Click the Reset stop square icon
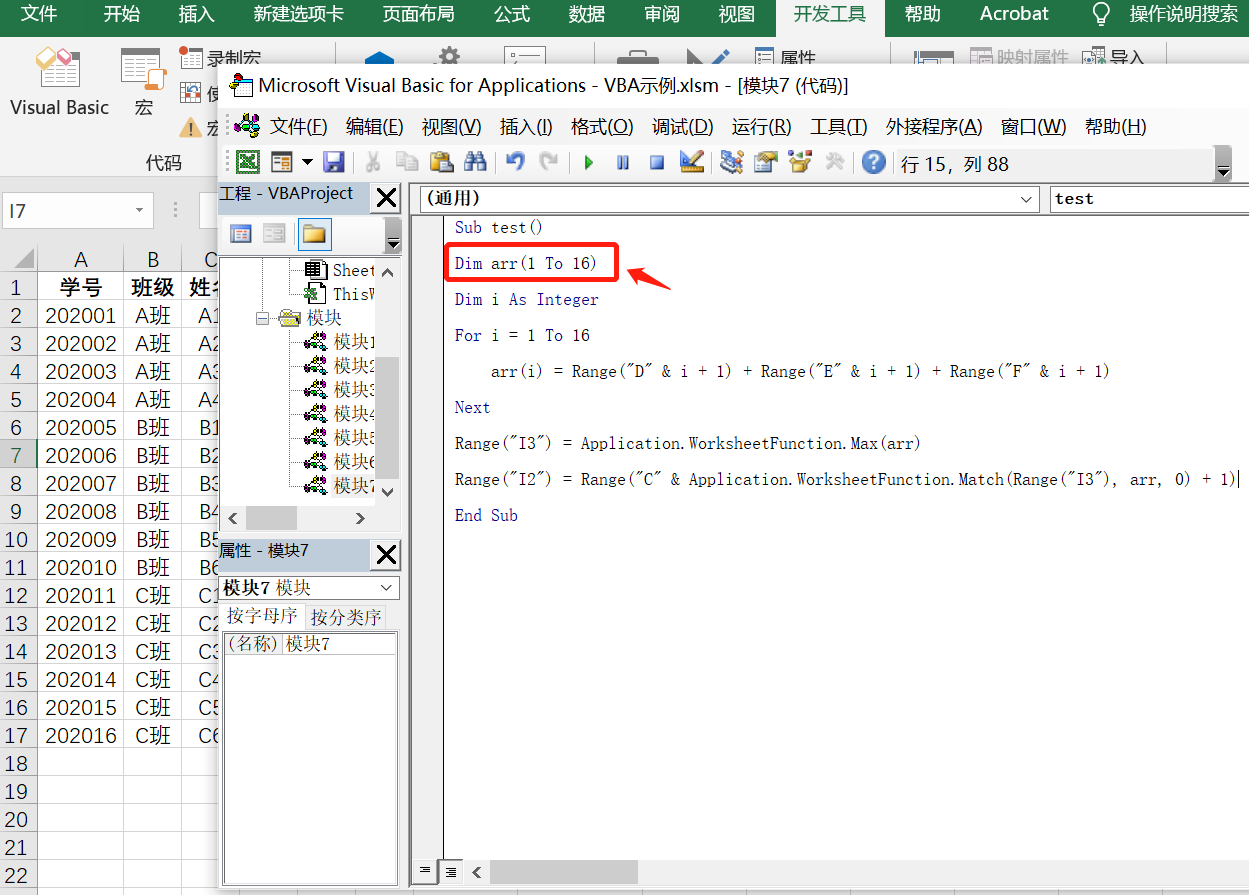 click(657, 162)
